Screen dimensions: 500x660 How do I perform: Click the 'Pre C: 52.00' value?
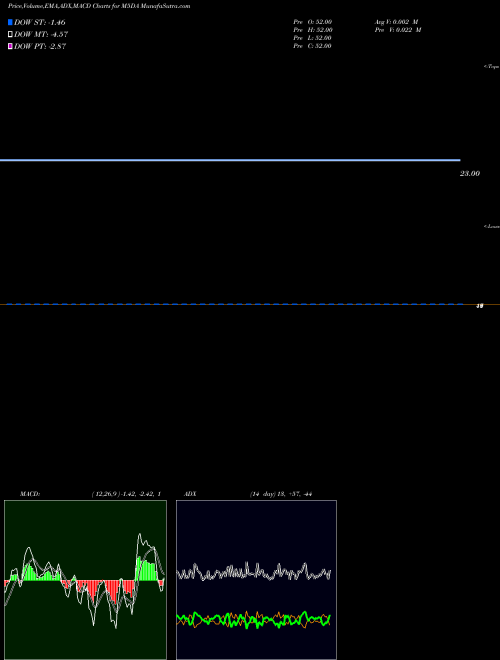point(312,46)
